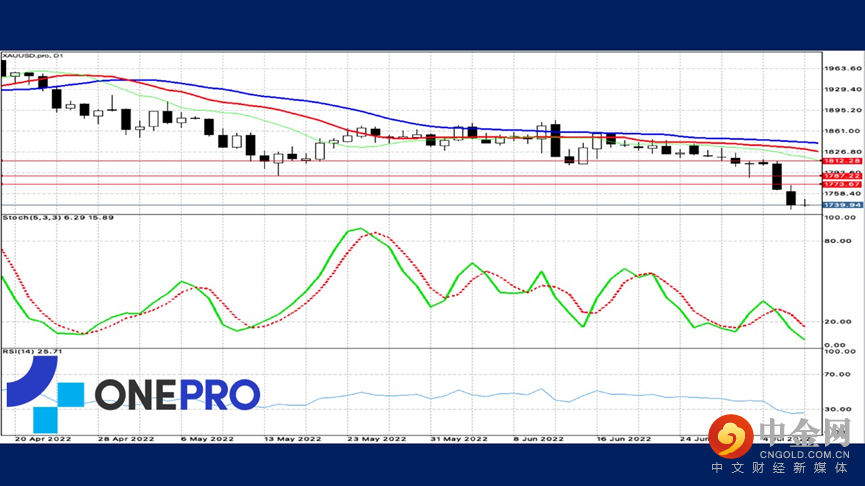Click the 1861.00 price axis value
865x486 pixels.
(842, 131)
